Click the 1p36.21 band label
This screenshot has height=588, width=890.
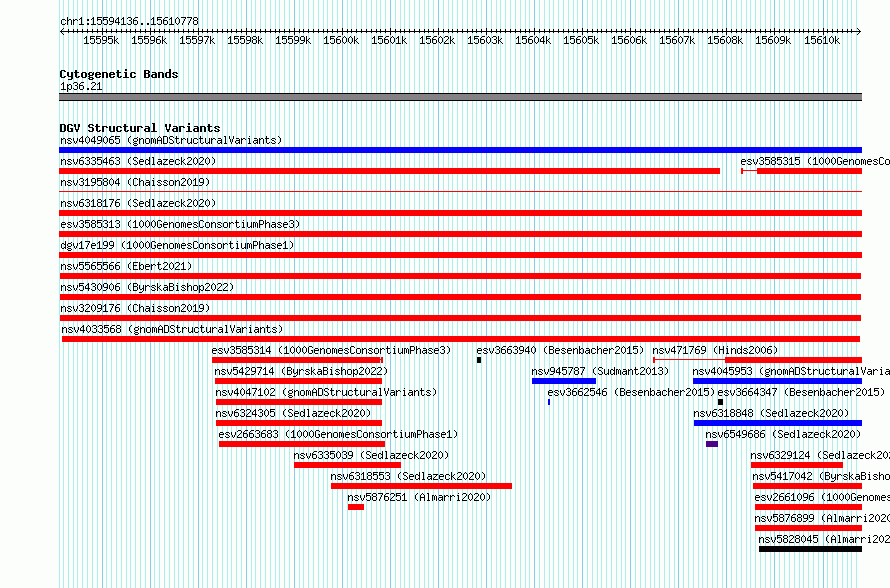tap(81, 86)
